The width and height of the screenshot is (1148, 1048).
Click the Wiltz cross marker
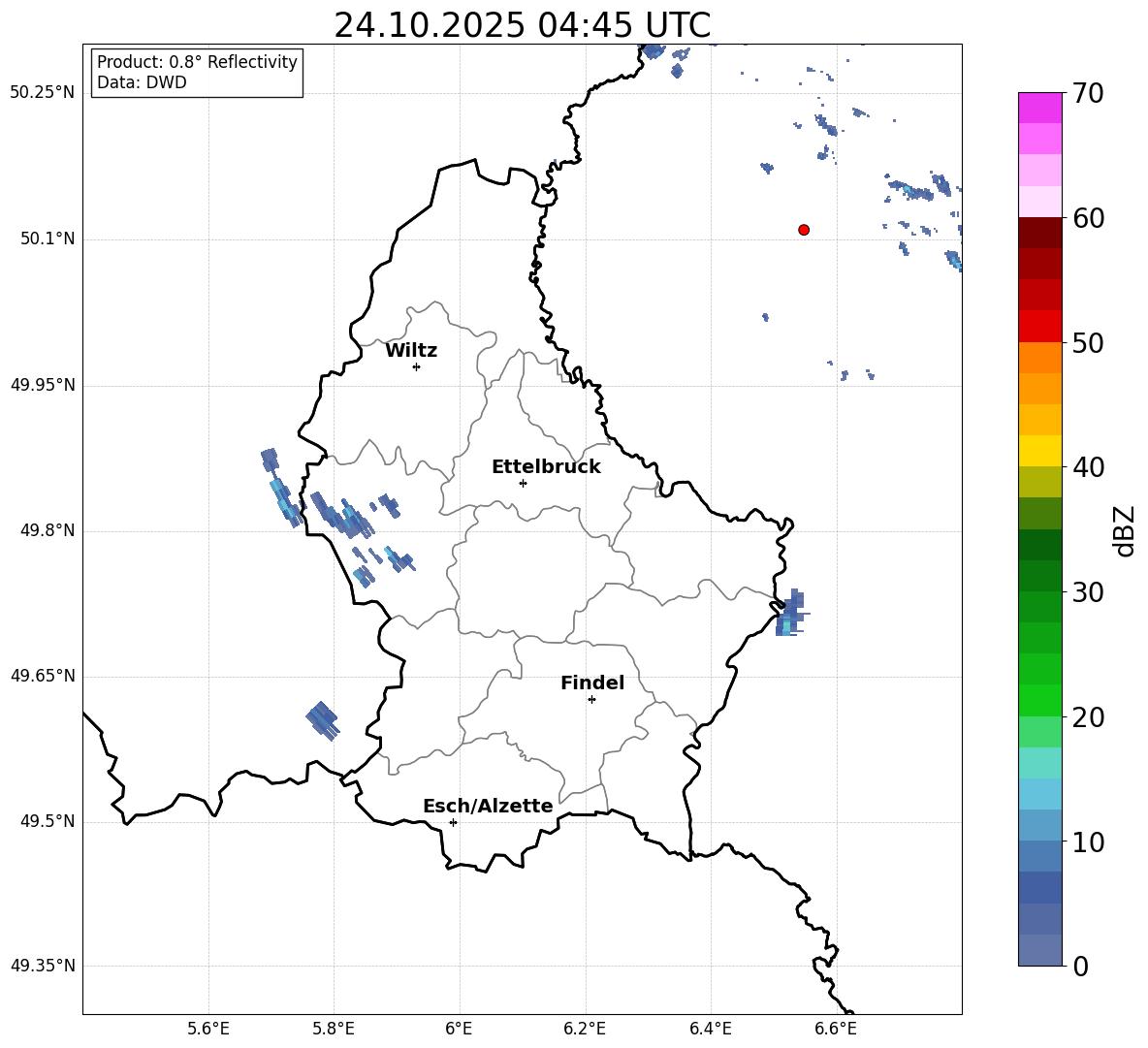point(417,367)
